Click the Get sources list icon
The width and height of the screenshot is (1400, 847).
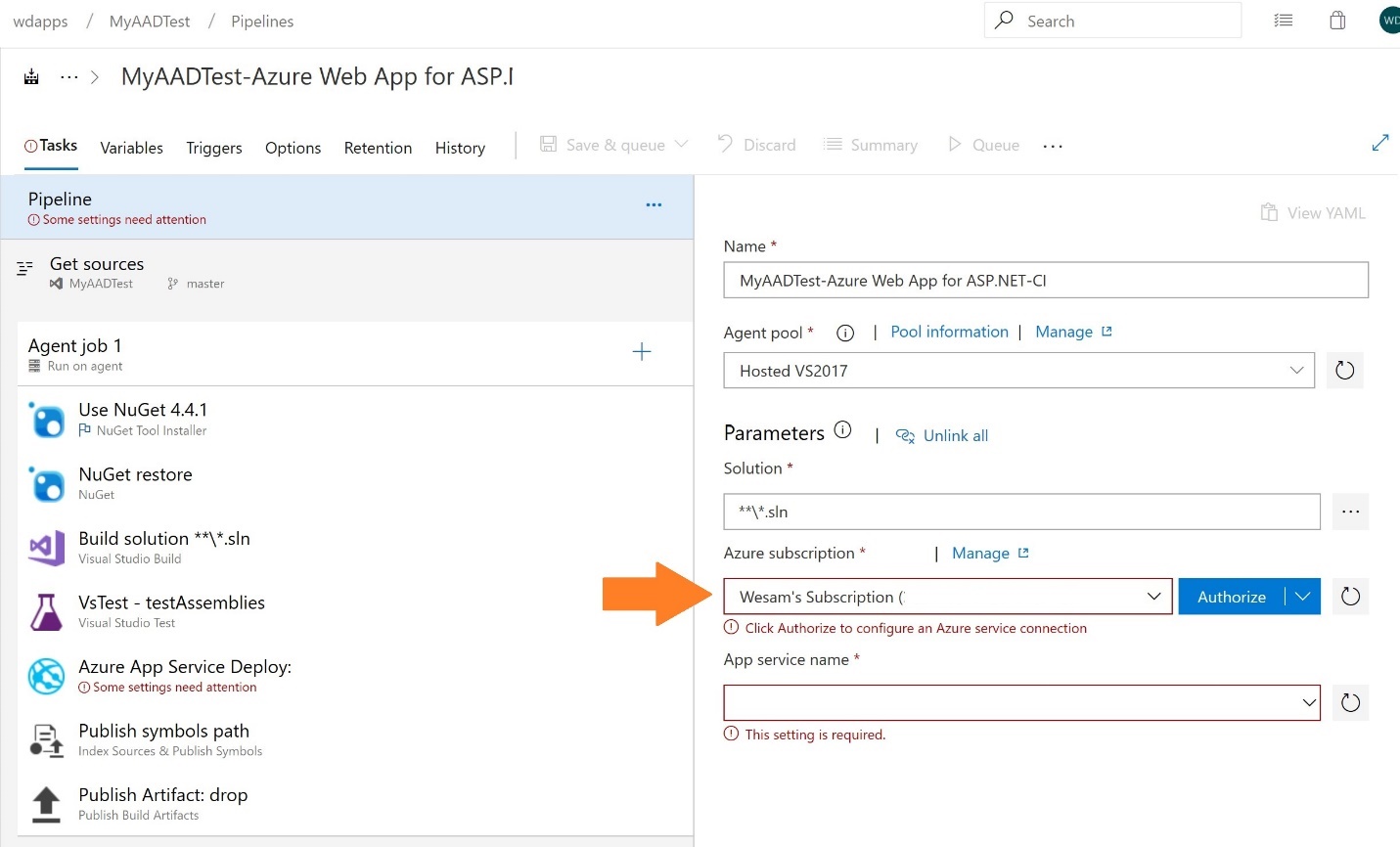click(x=25, y=267)
